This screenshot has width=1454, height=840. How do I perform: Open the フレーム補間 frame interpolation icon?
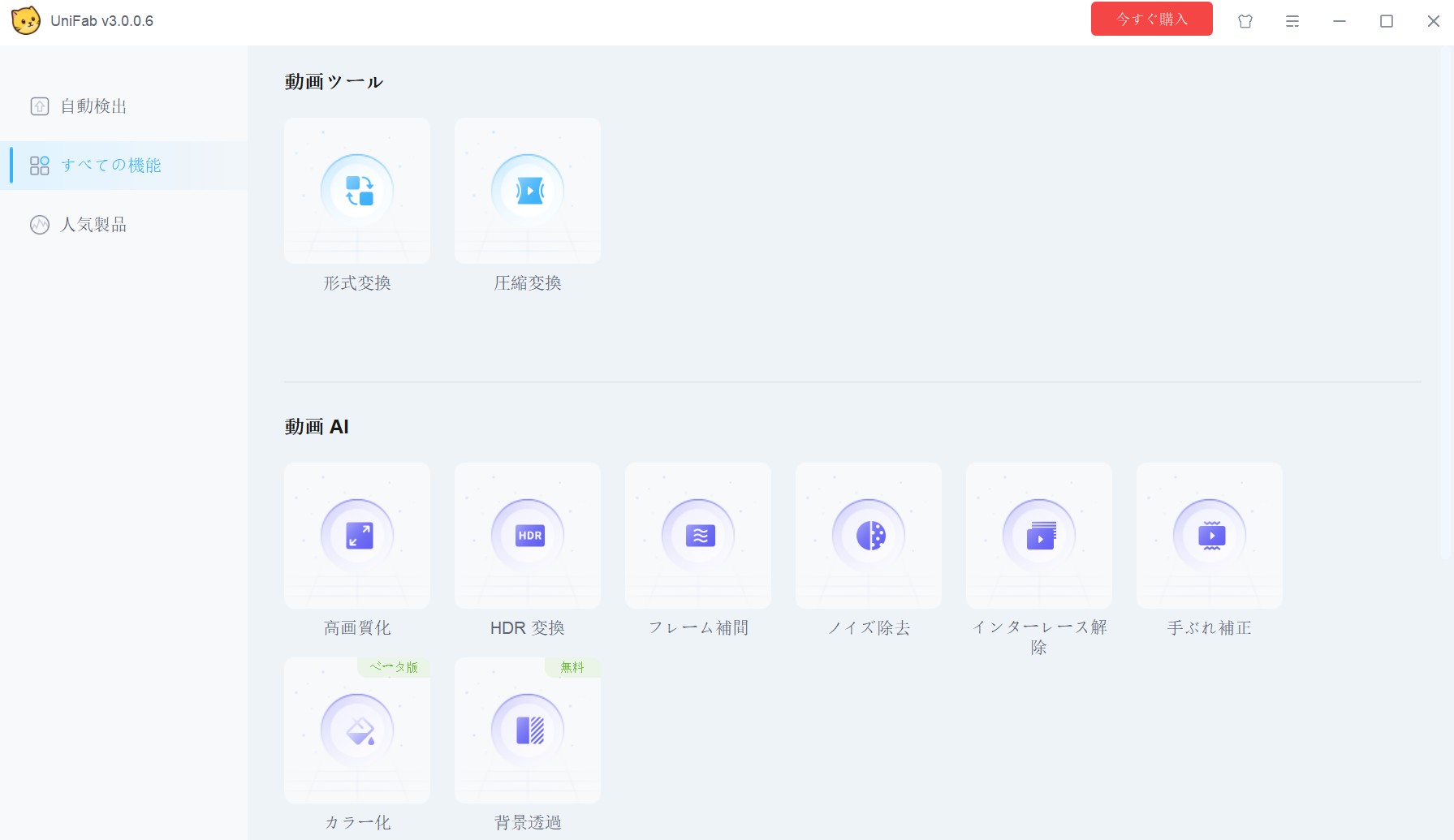(698, 536)
